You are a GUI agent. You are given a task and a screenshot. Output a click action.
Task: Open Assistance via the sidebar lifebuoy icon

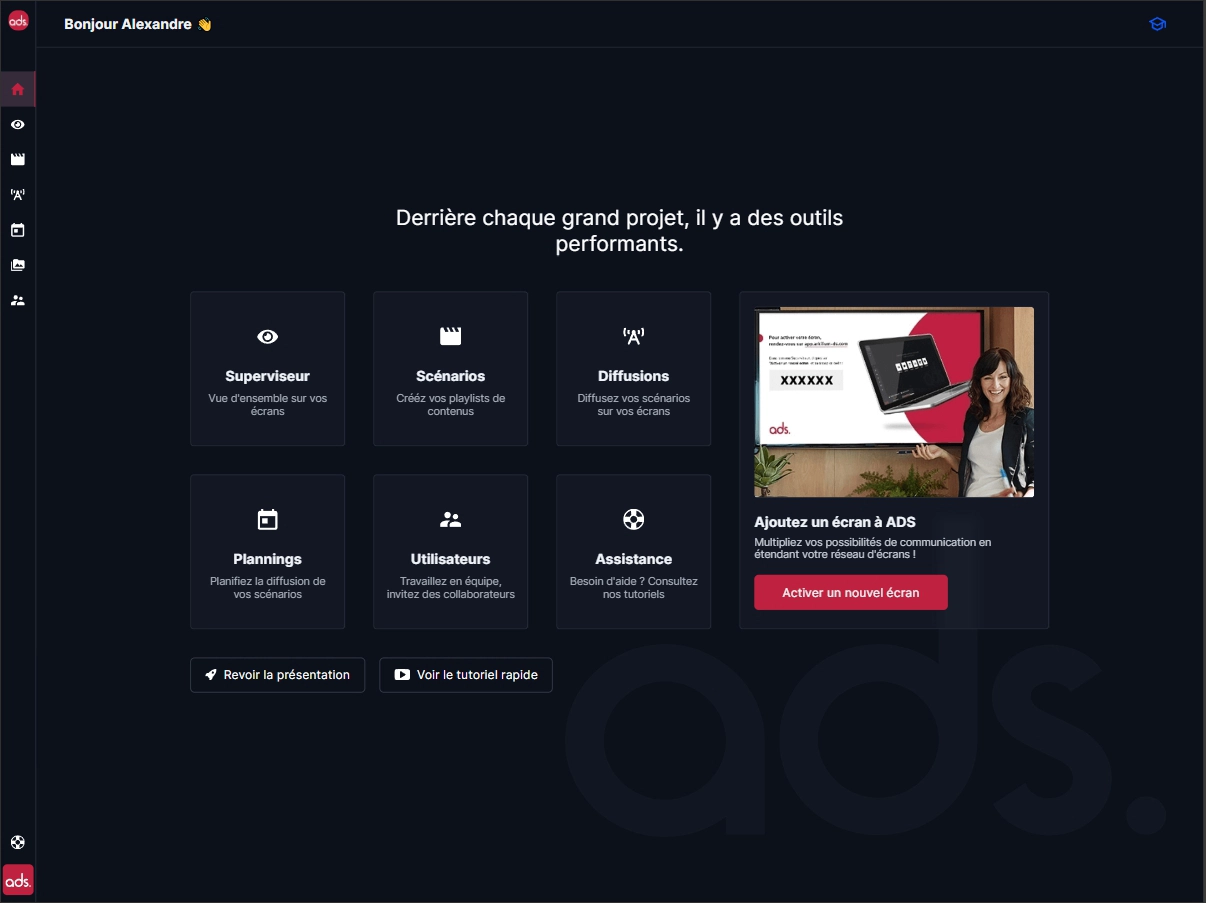pos(17,842)
